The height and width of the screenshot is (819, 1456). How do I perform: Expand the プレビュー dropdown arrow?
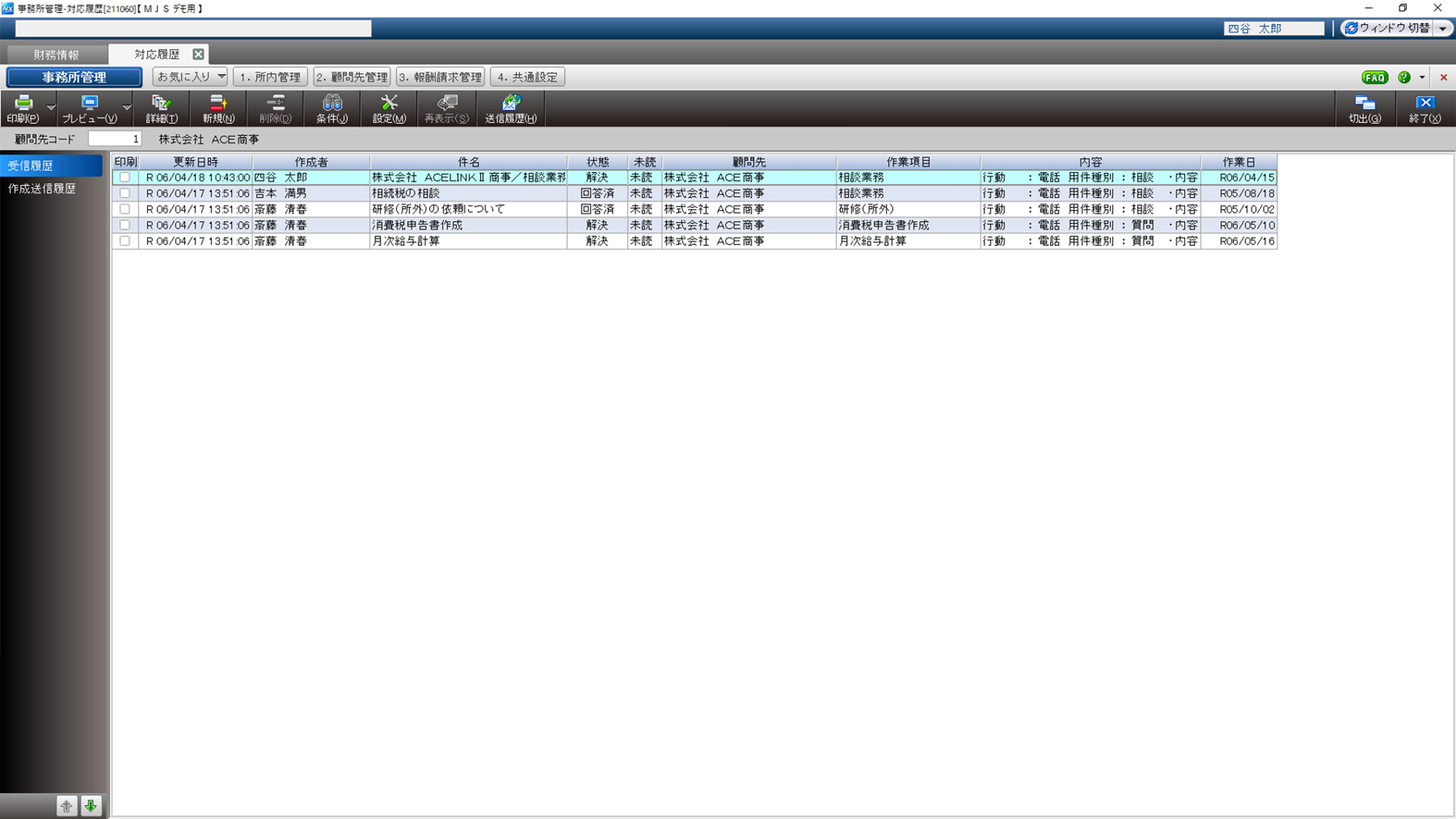click(x=127, y=108)
